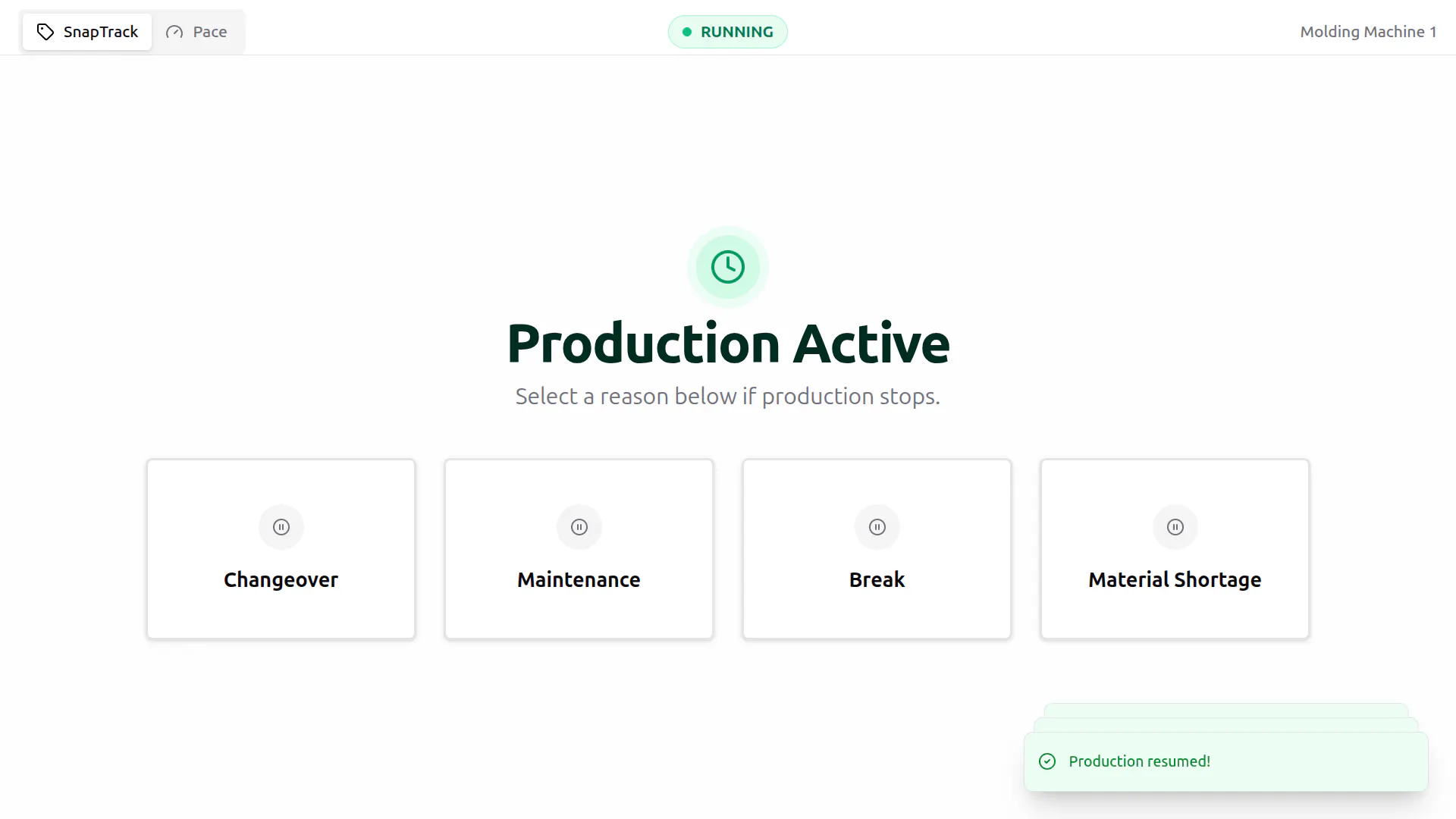Click the Production Active heading
The width and height of the screenshot is (1456, 819).
pyautogui.click(x=728, y=344)
